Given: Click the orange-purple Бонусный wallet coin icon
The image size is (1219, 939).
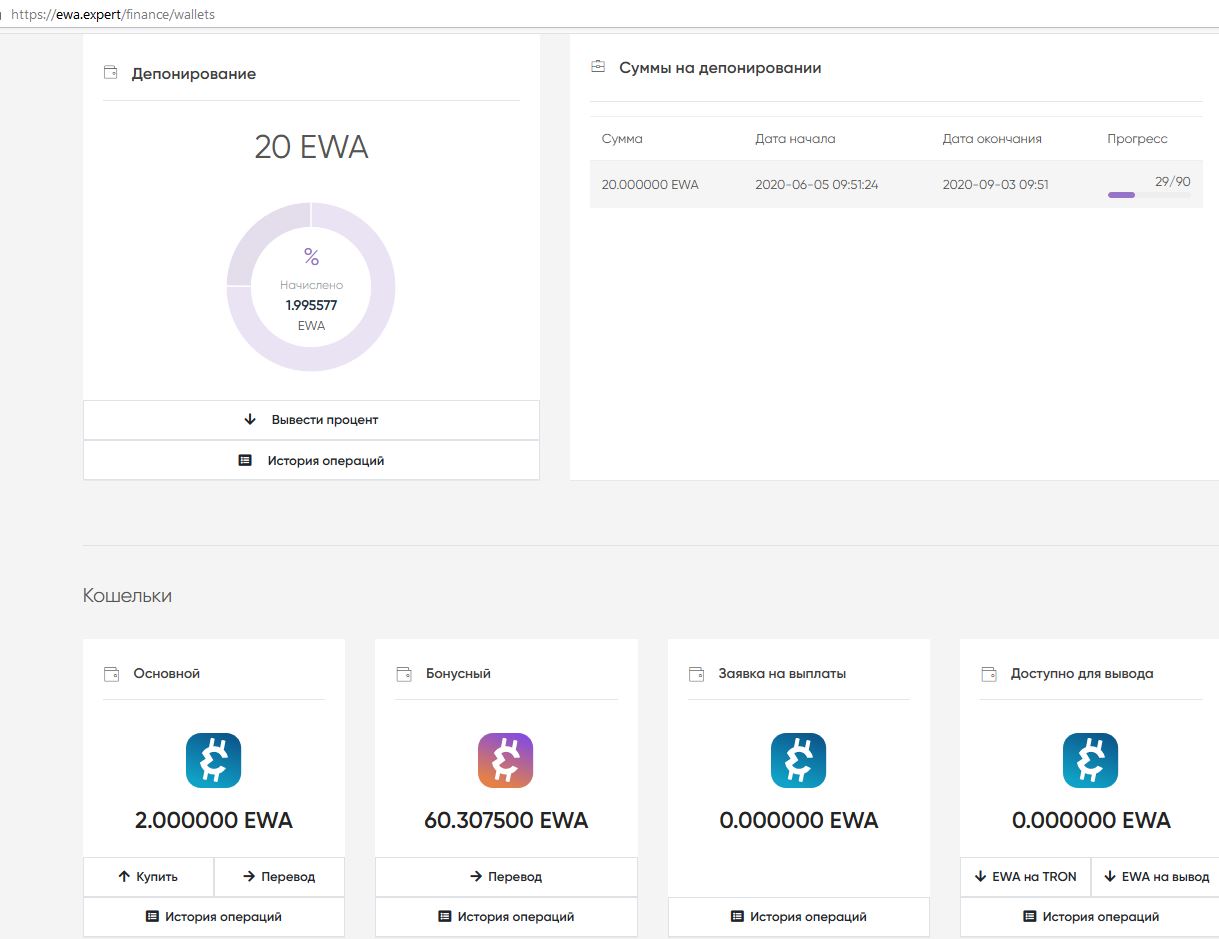Looking at the screenshot, I should coord(505,760).
